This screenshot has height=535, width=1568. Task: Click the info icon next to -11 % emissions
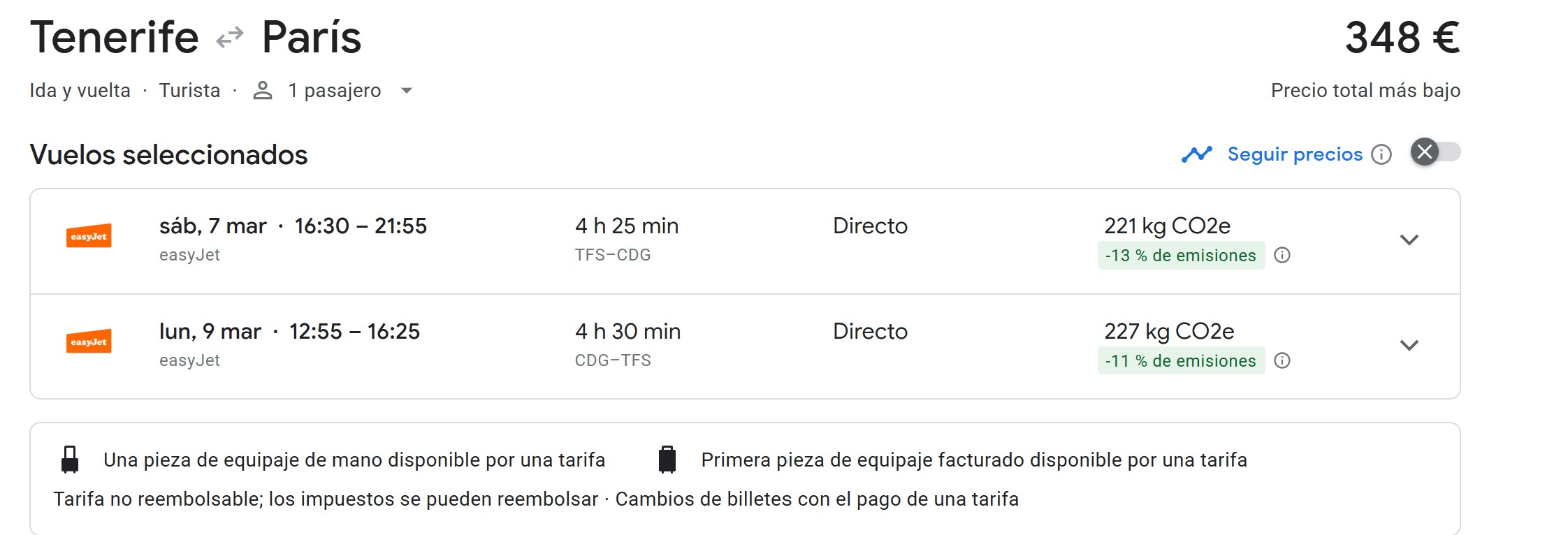coord(1282,361)
